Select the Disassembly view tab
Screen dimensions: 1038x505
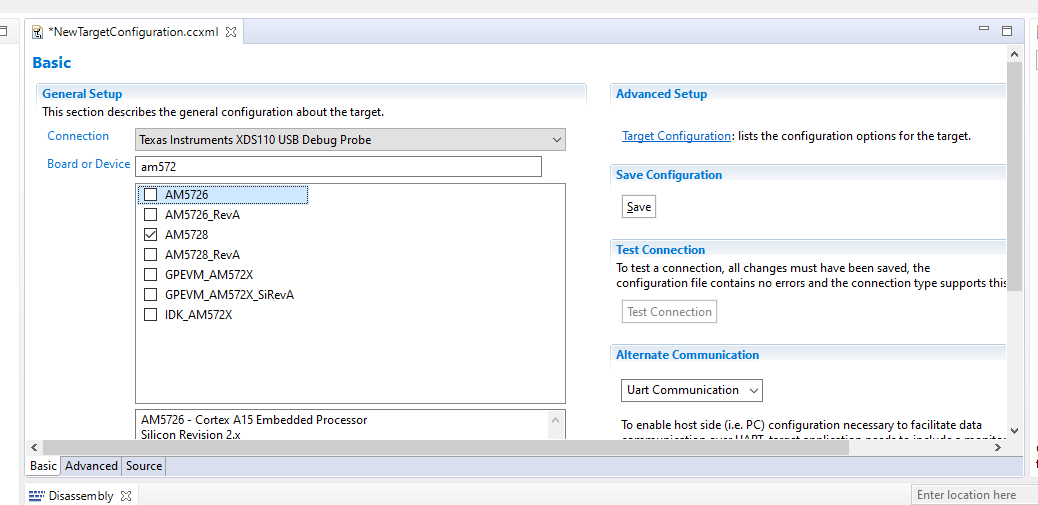pos(81,495)
